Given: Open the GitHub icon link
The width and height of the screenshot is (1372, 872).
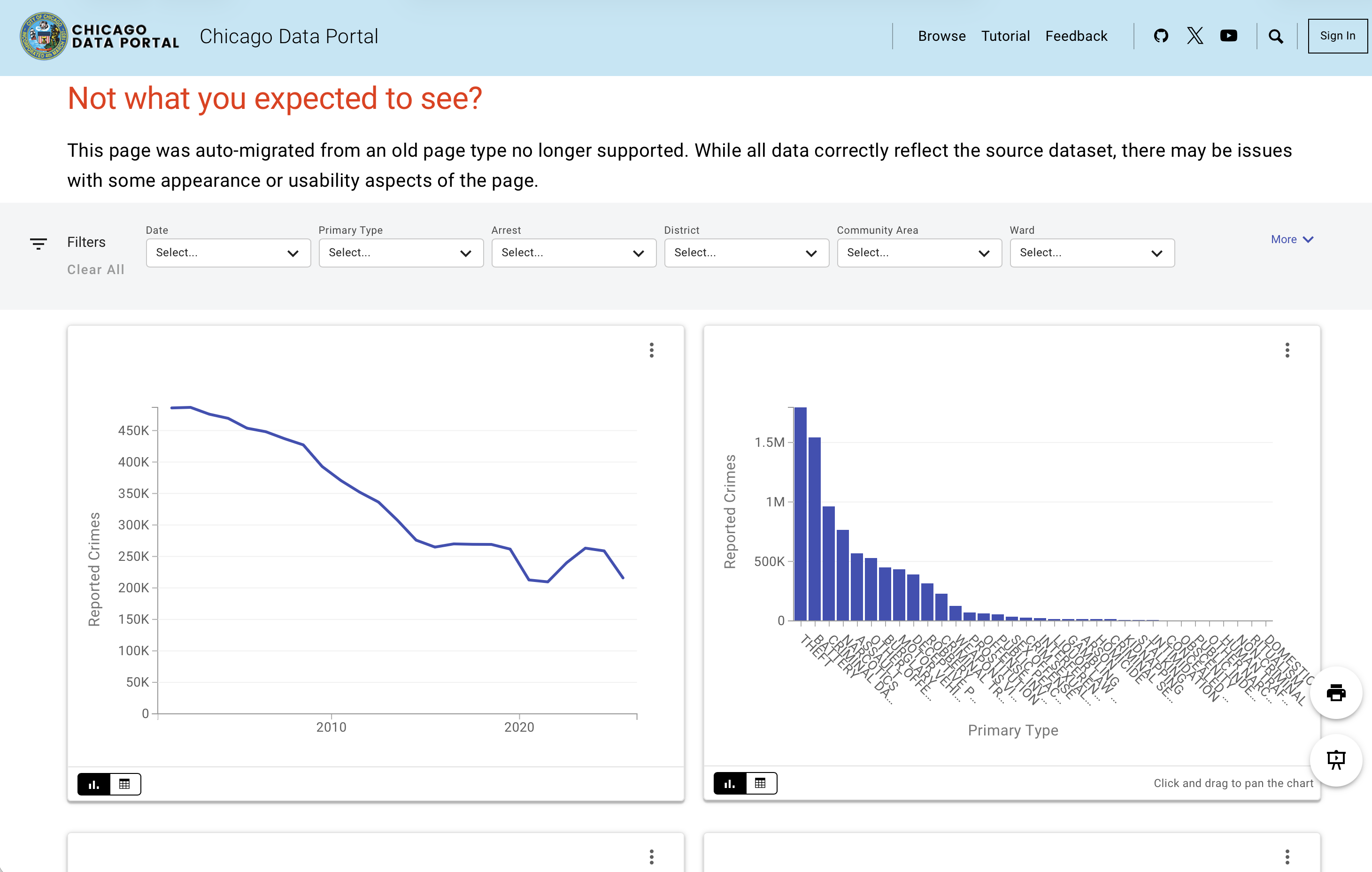Looking at the screenshot, I should (x=1161, y=36).
